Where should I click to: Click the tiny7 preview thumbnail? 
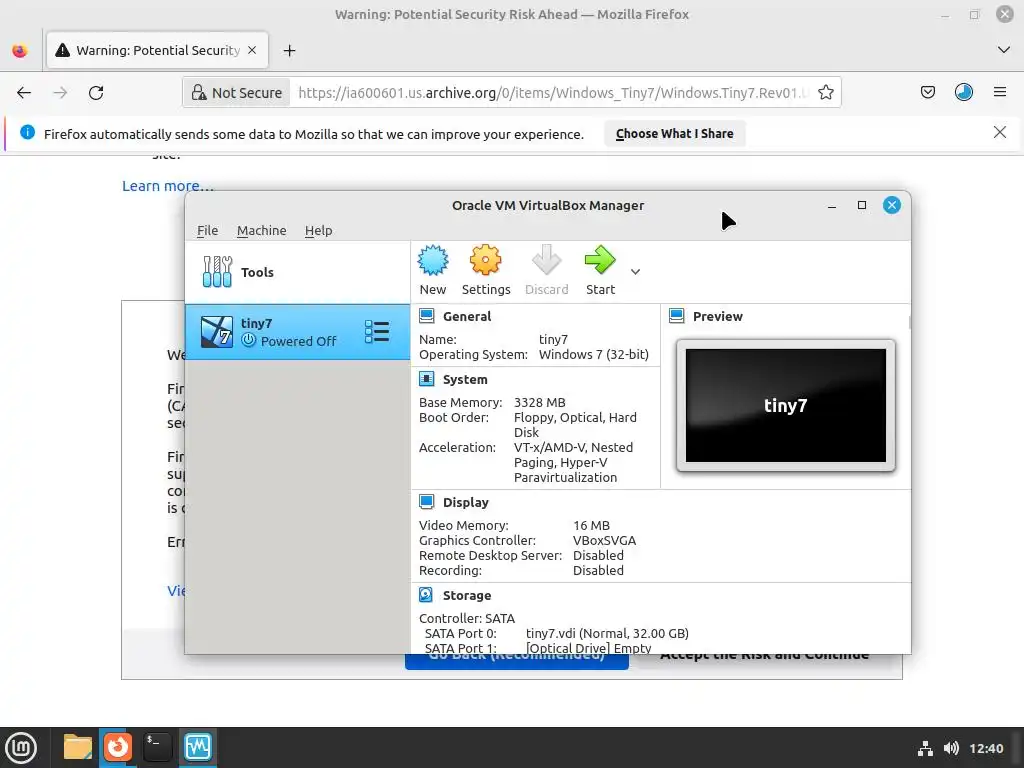click(786, 406)
